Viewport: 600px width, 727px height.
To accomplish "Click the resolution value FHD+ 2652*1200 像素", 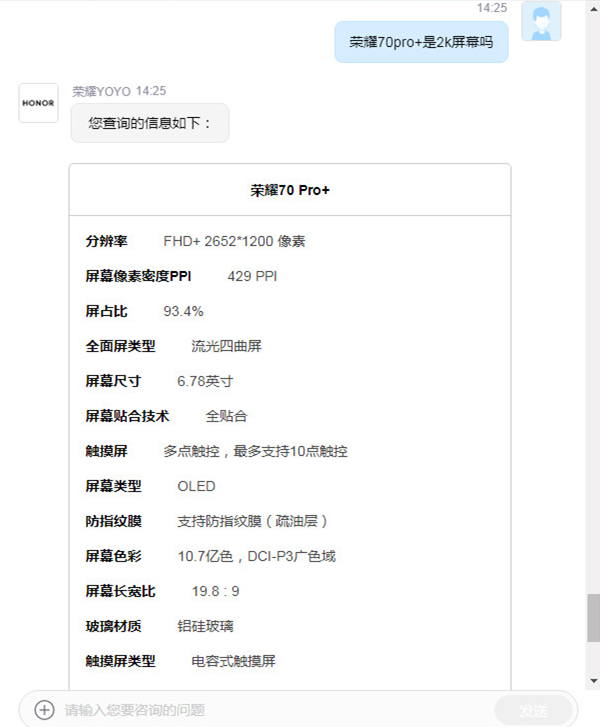I will click(x=234, y=241).
